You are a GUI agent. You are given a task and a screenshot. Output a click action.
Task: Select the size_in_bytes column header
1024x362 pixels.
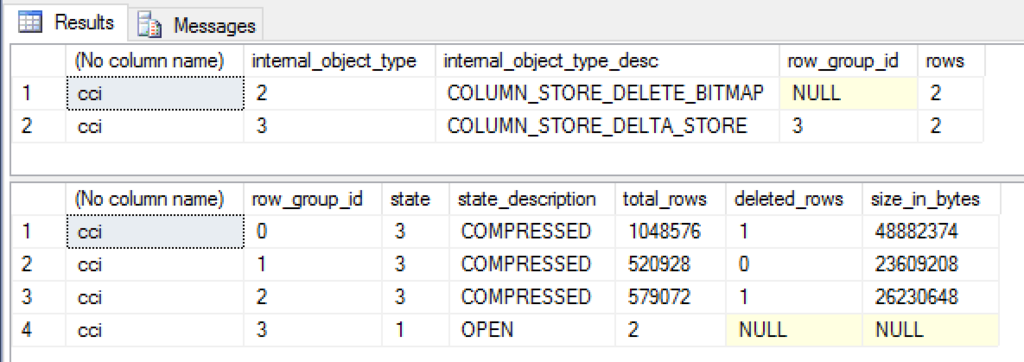click(x=931, y=199)
